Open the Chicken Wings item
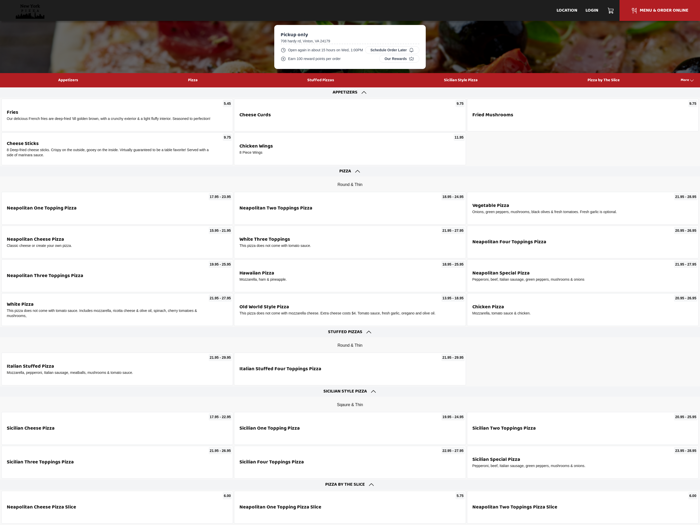The image size is (700, 525). coord(350,149)
